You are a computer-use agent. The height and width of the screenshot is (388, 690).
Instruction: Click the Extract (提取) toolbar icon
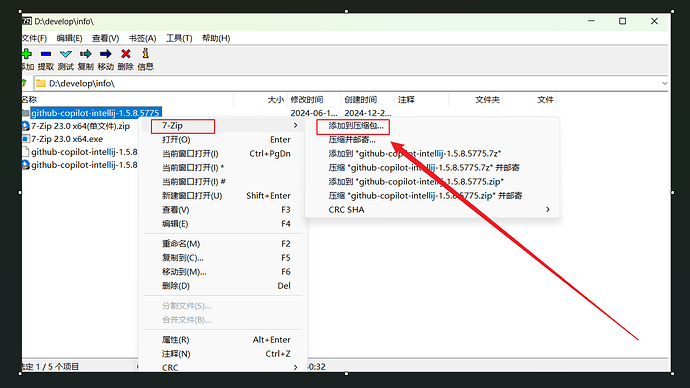46,54
